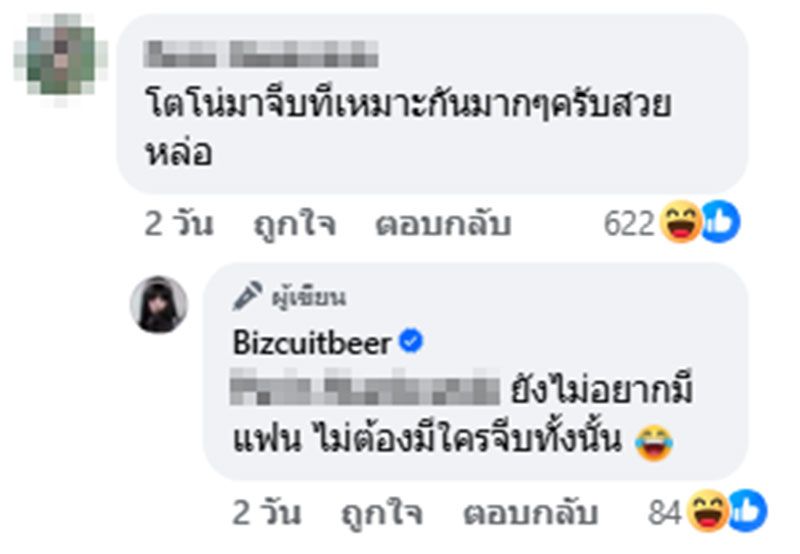
Task: Click the microphone author badge icon
Action: [247, 295]
